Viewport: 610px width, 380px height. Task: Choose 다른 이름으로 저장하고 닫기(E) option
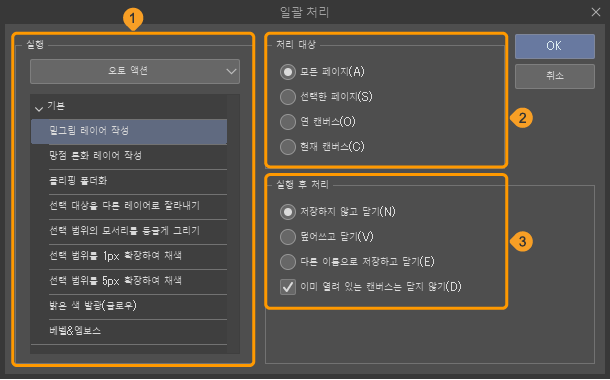(288, 262)
